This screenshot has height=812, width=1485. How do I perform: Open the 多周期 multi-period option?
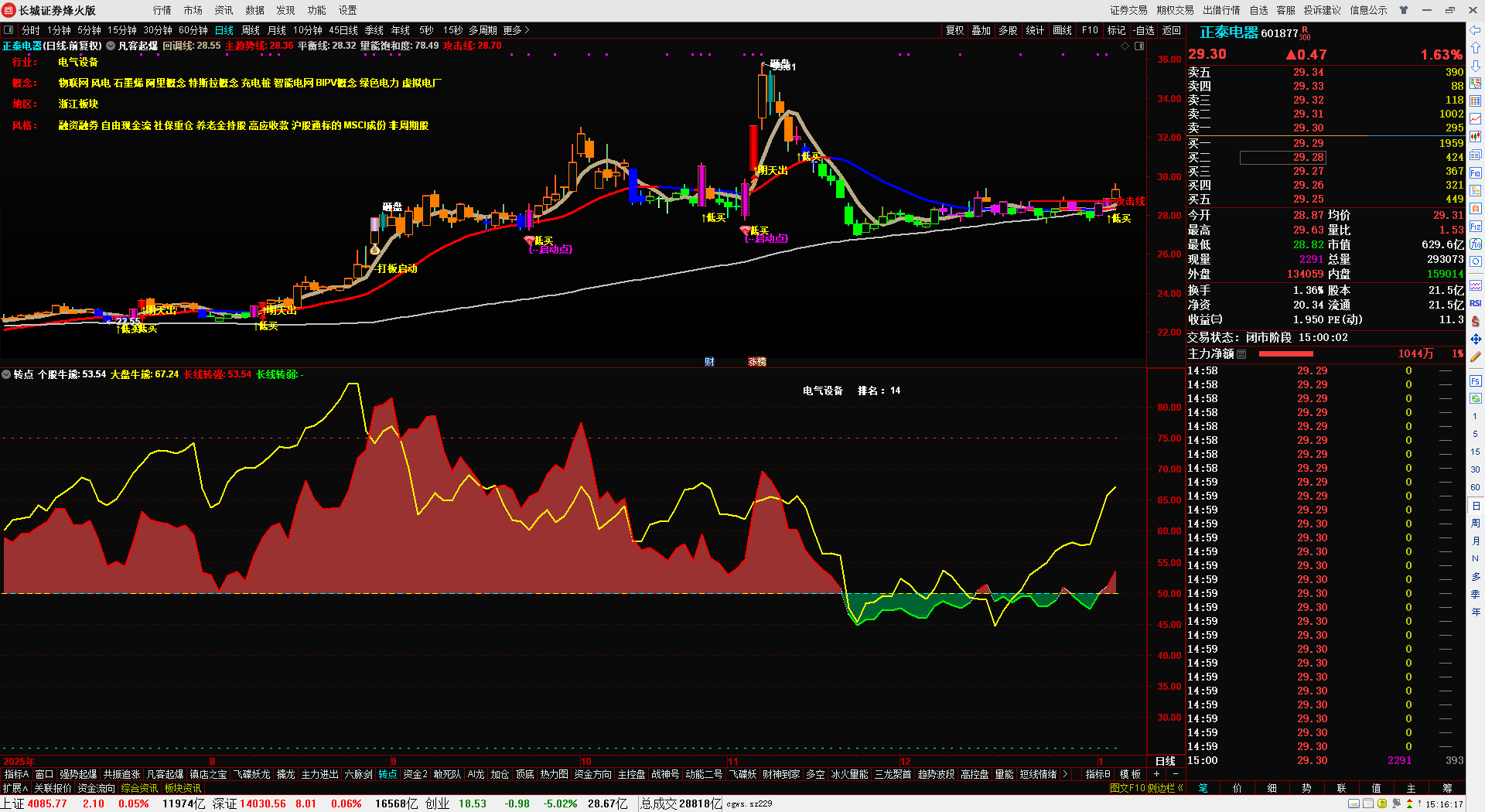point(483,30)
